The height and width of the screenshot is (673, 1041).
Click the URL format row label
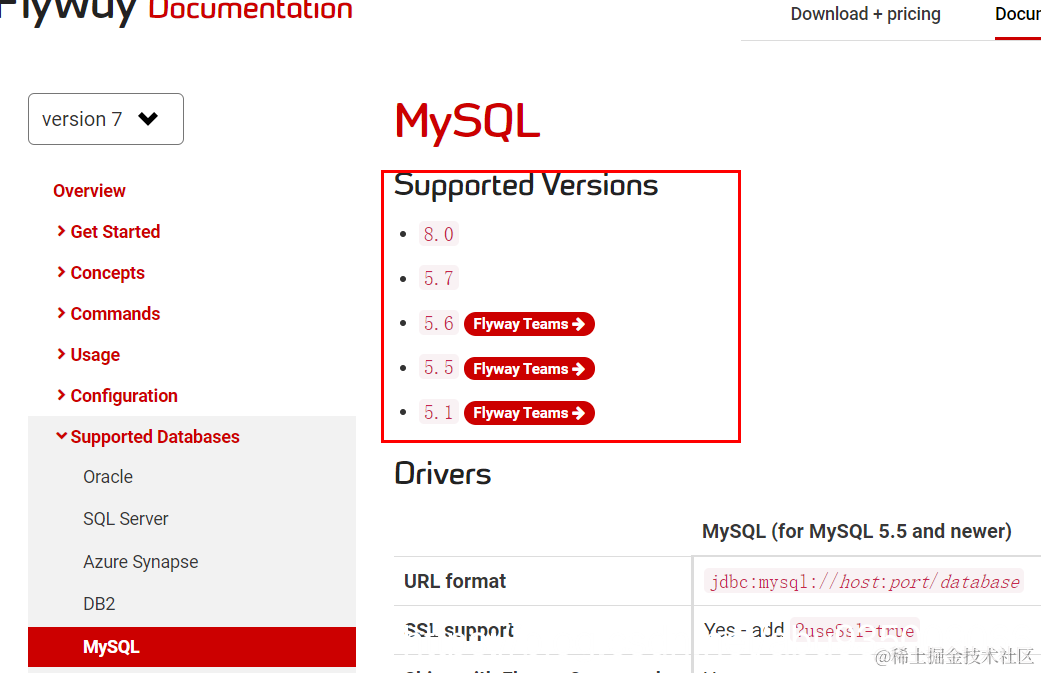(455, 581)
